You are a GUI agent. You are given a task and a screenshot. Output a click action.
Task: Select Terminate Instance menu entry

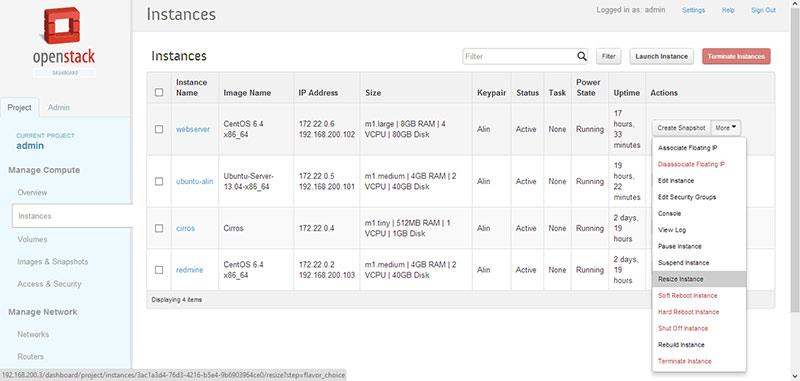(x=699, y=361)
